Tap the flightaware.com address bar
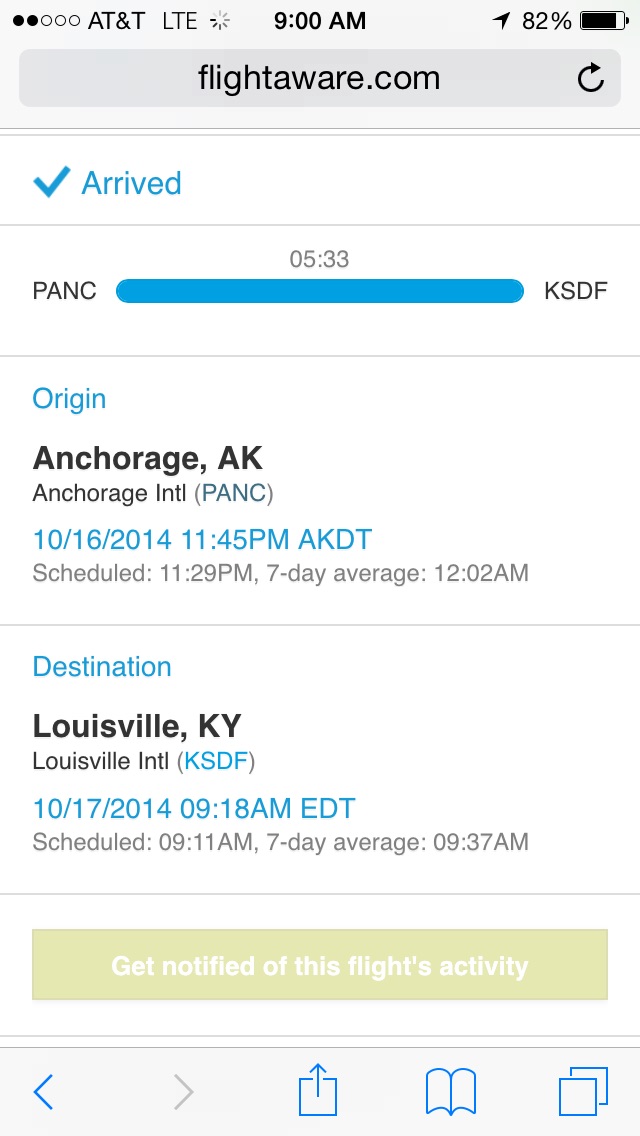 pyautogui.click(x=320, y=78)
